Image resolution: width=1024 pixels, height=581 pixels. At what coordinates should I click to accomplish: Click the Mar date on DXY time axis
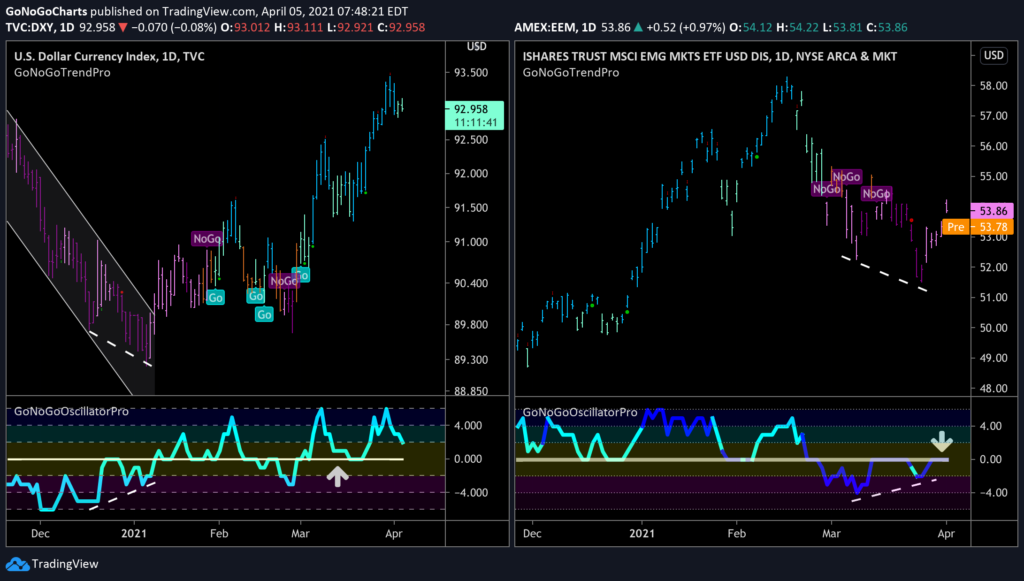pos(300,533)
